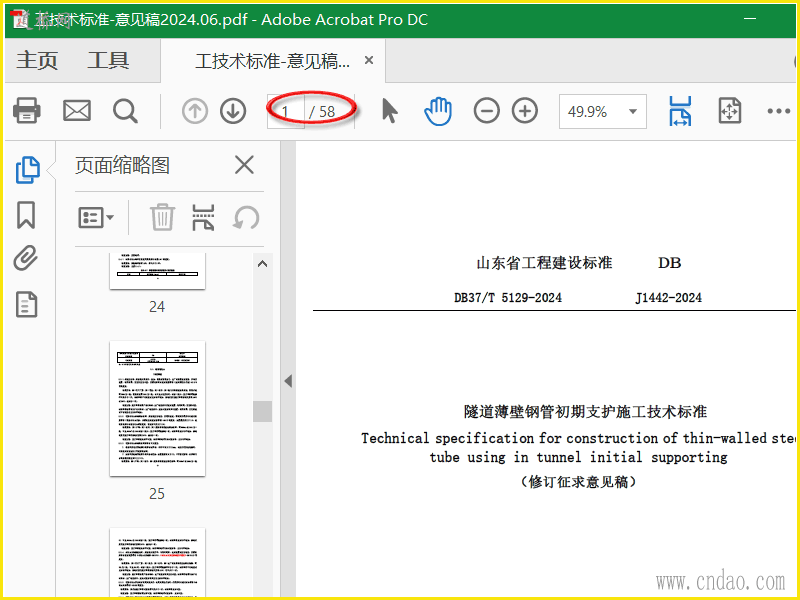The image size is (800, 600).
Task: Open the send by email envelope icon
Action: (77, 110)
